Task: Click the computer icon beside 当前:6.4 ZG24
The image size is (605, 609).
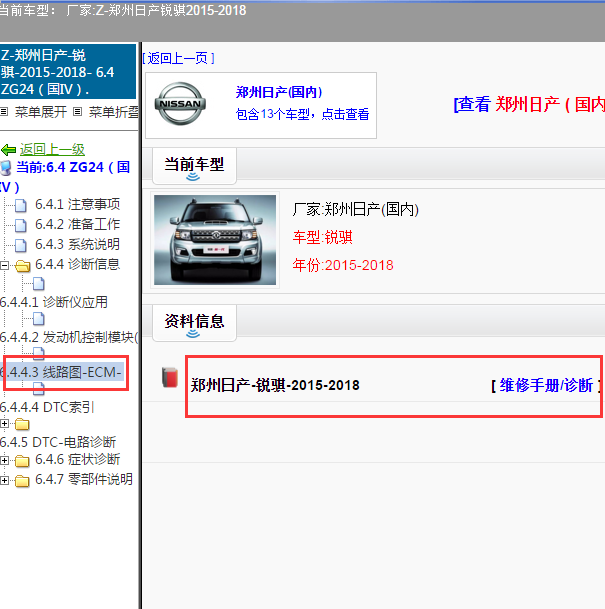Action: point(6,168)
